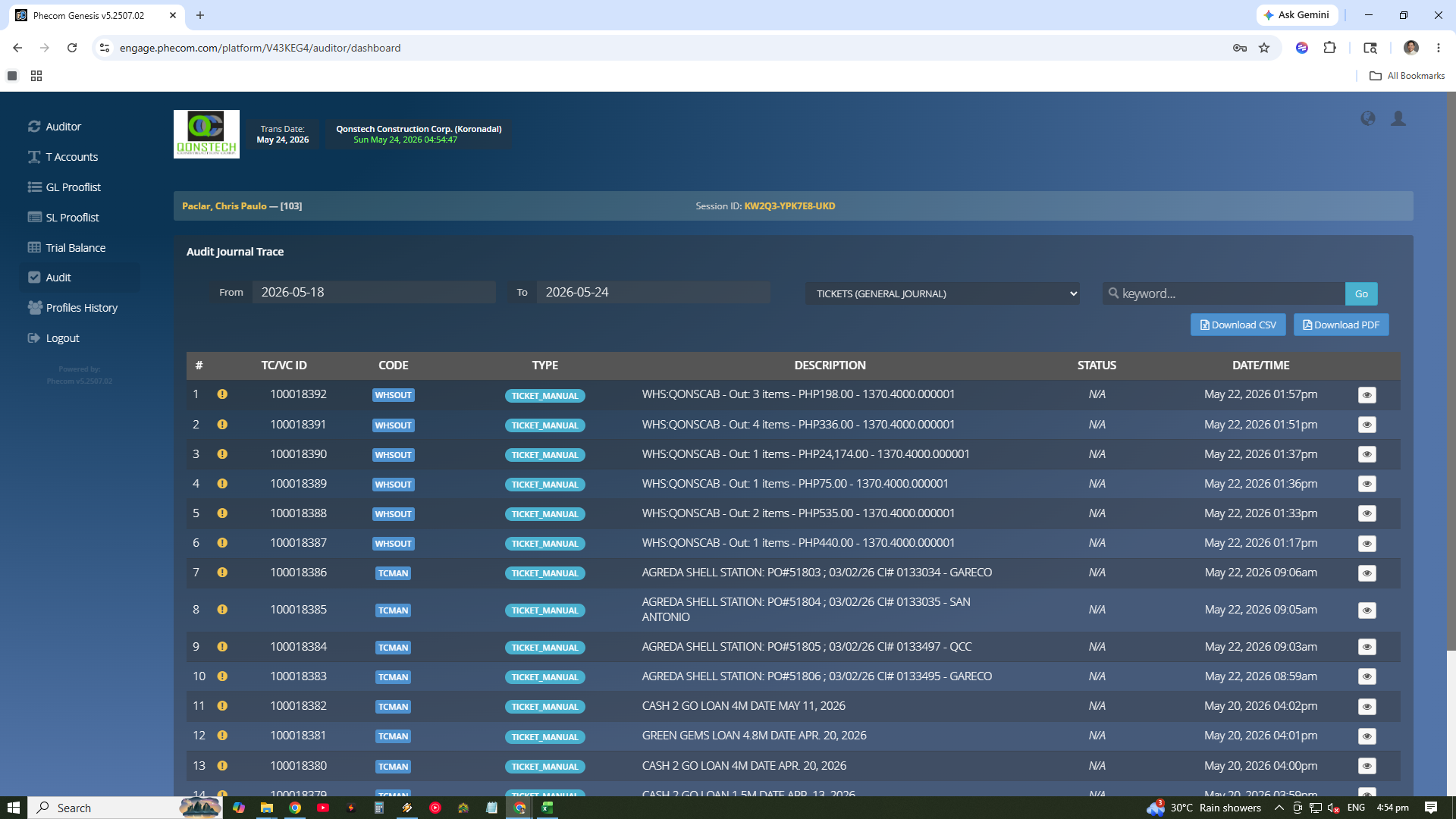Viewport: 1456px width, 819px height.
Task: Reload the page in Chrome
Action: [x=72, y=48]
